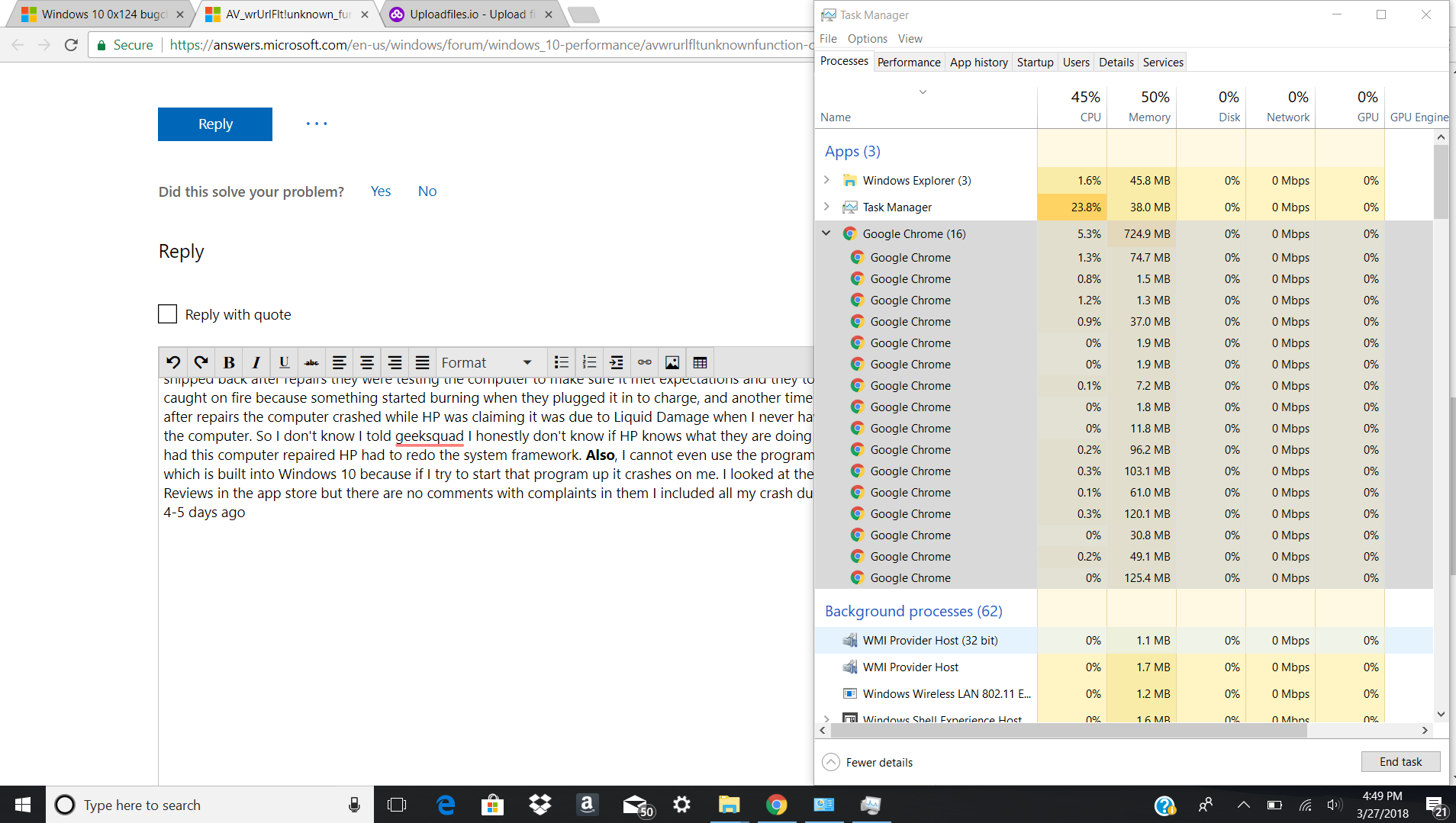
Task: Switch to App history tab
Action: [x=979, y=63]
